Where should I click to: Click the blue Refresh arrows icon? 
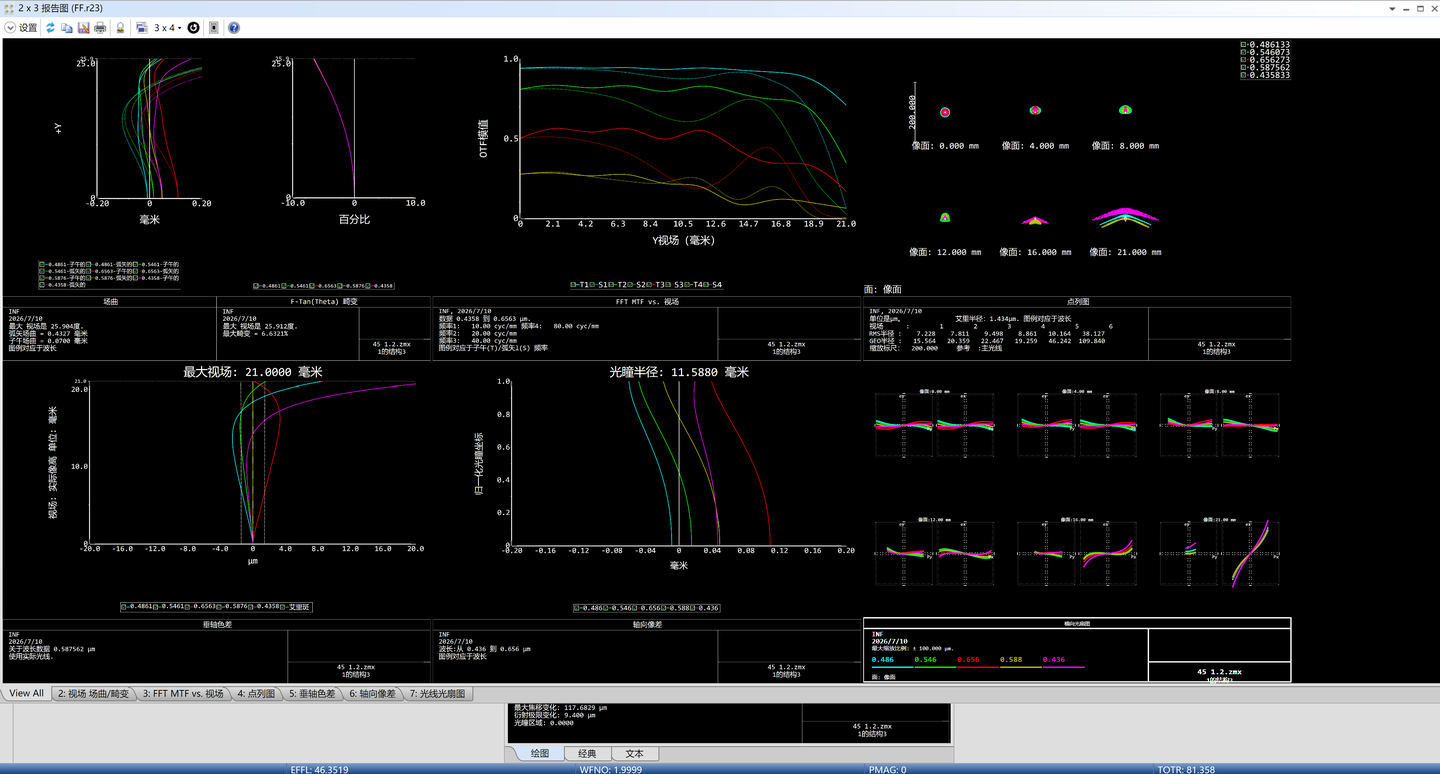point(50,28)
